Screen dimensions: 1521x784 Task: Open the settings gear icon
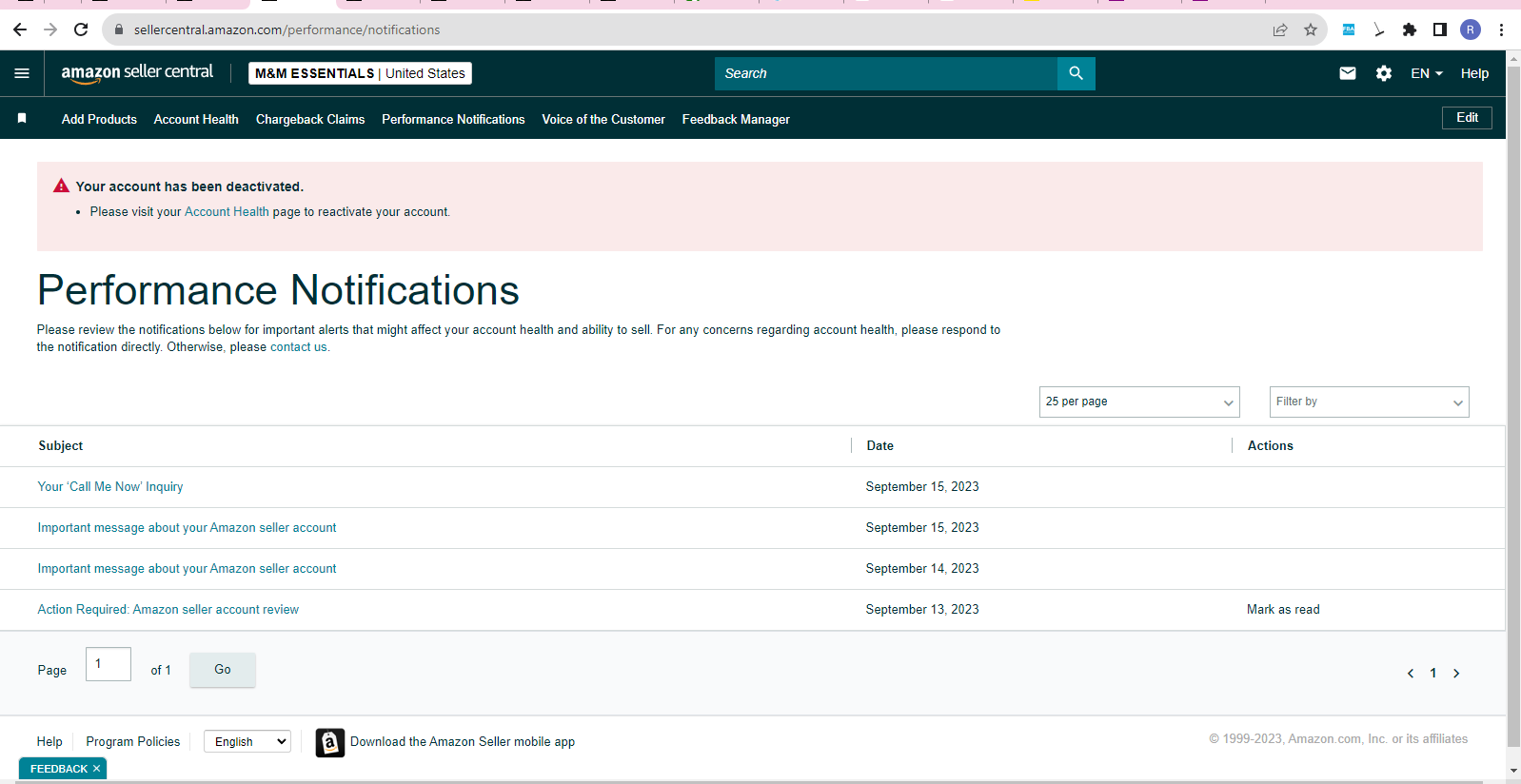1384,73
